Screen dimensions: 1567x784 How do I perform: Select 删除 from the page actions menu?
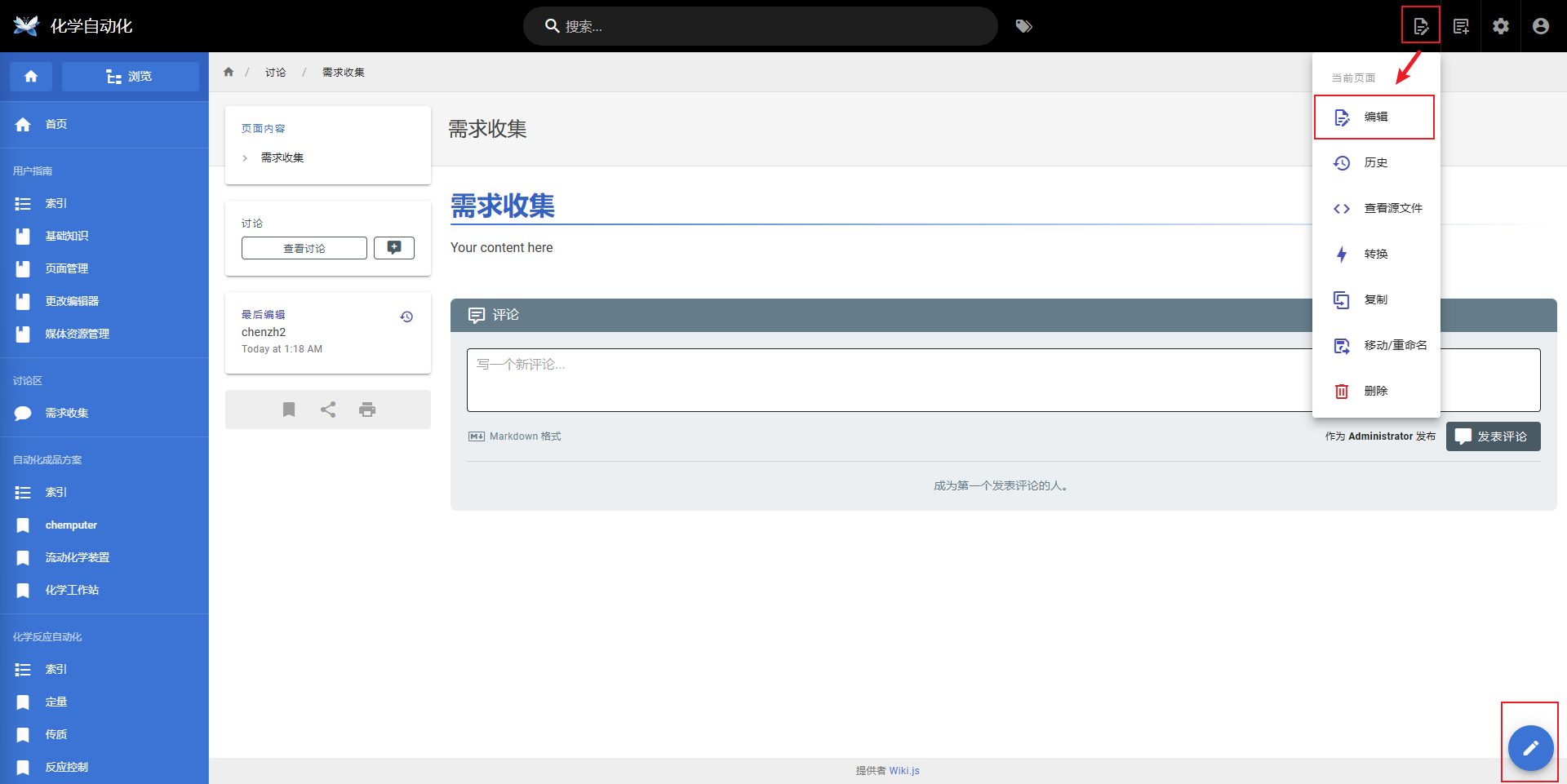1374,392
